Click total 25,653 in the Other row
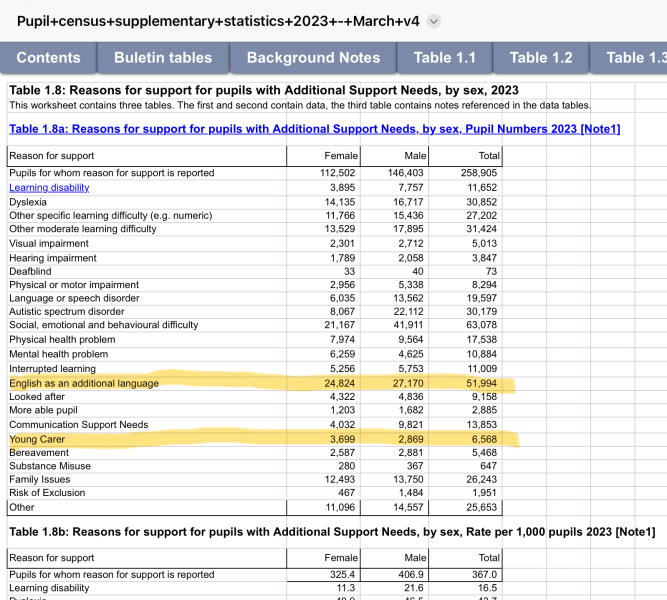 coord(482,507)
